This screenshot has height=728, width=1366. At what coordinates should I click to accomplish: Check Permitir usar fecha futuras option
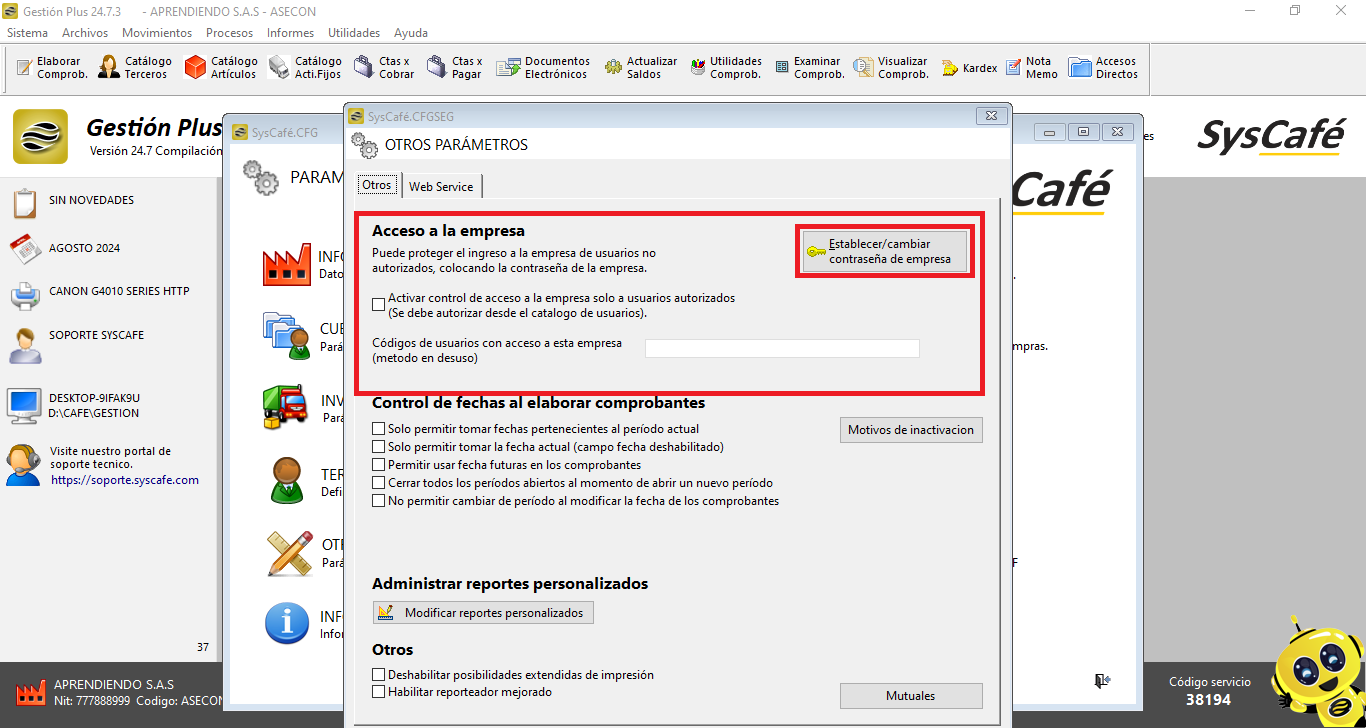pos(378,465)
